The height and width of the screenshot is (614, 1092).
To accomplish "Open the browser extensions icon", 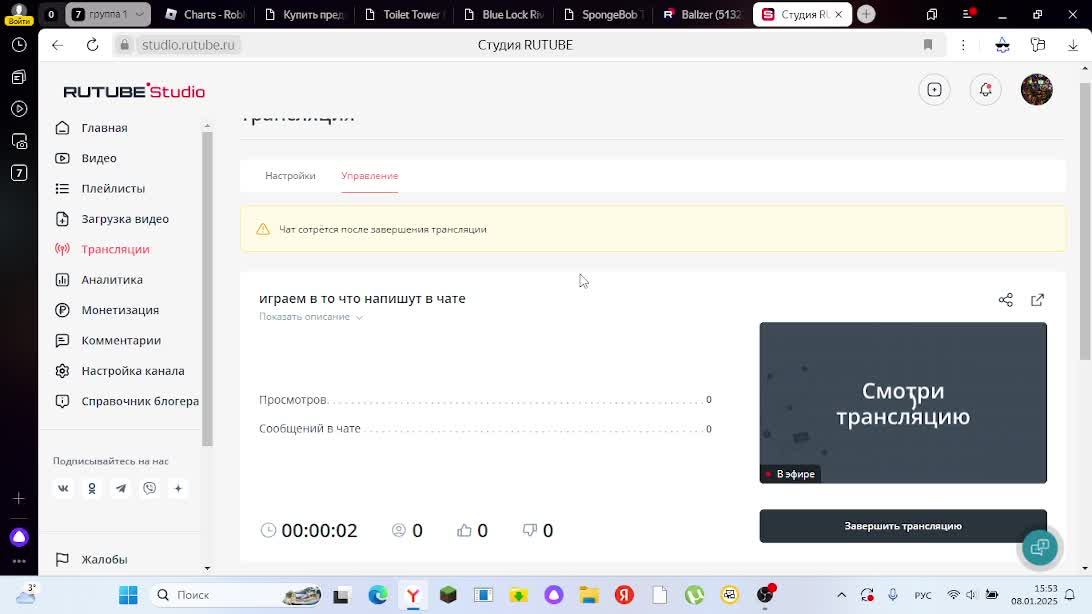I will coord(1038,45).
